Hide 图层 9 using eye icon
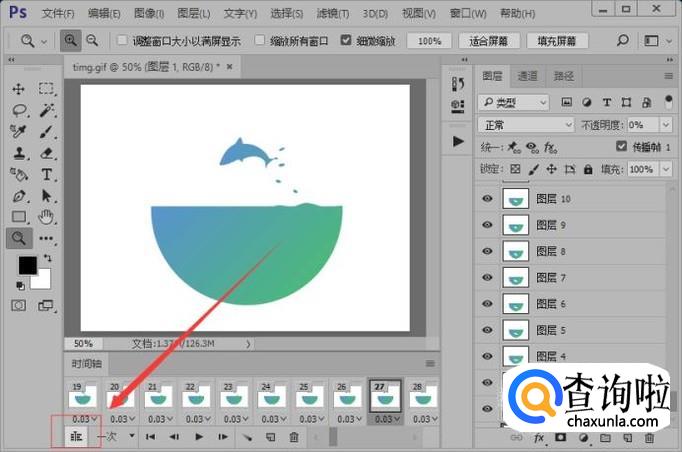Screen dimensions: 682x452 pyautogui.click(x=487, y=225)
